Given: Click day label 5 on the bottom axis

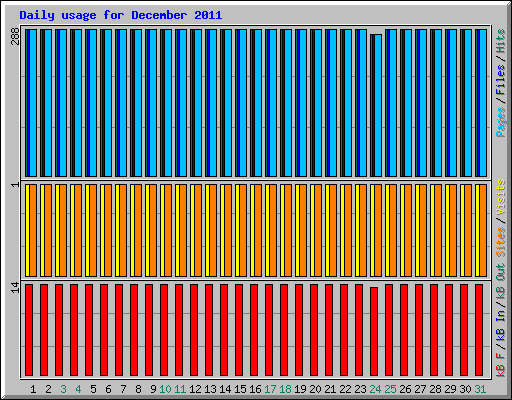Looking at the screenshot, I should [93, 389].
